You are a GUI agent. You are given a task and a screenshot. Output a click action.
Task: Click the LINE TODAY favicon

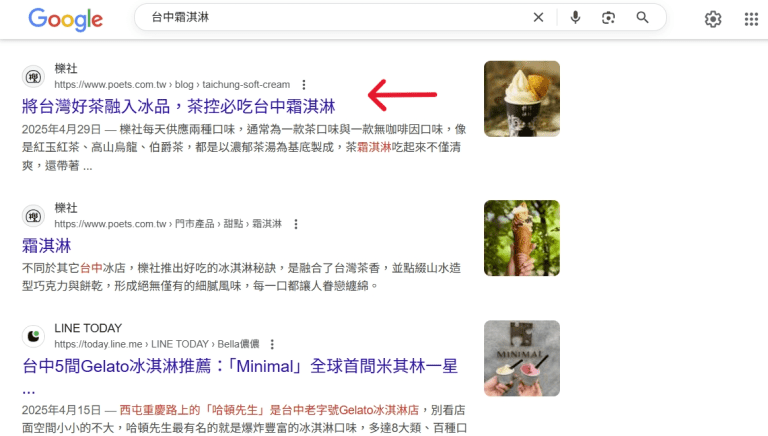pyautogui.click(x=33, y=336)
